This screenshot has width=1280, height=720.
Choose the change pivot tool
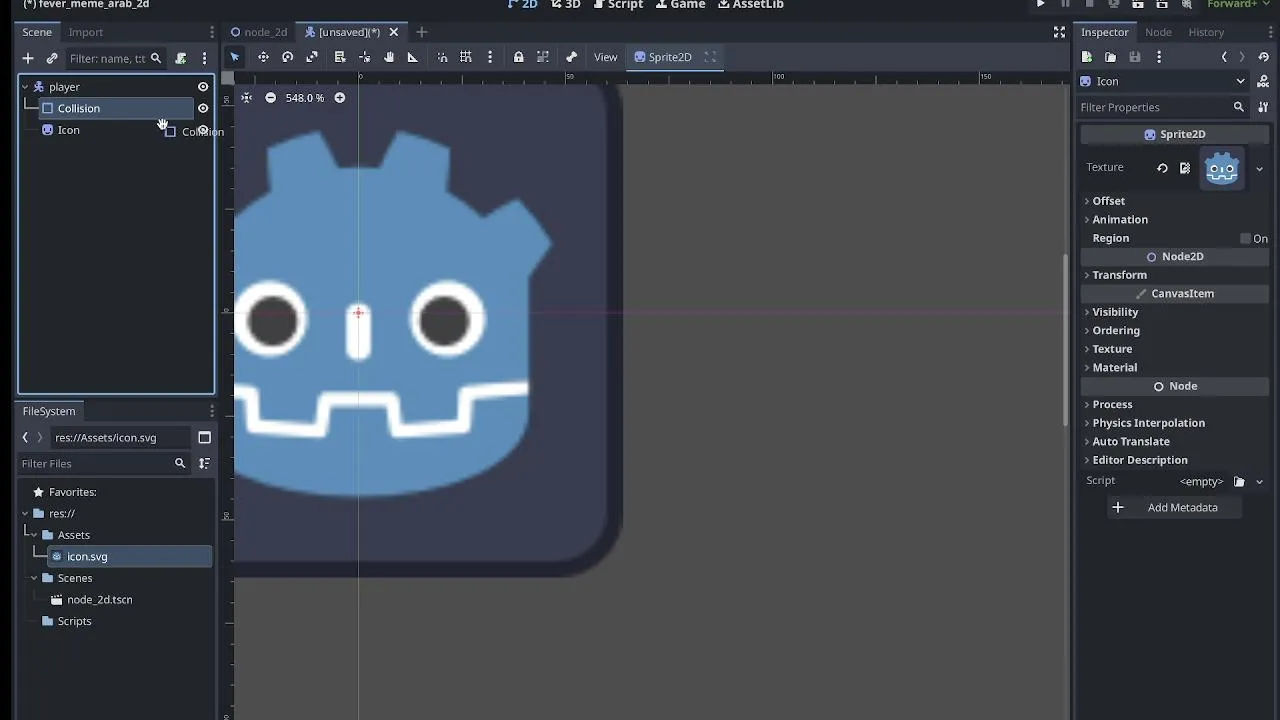point(364,57)
